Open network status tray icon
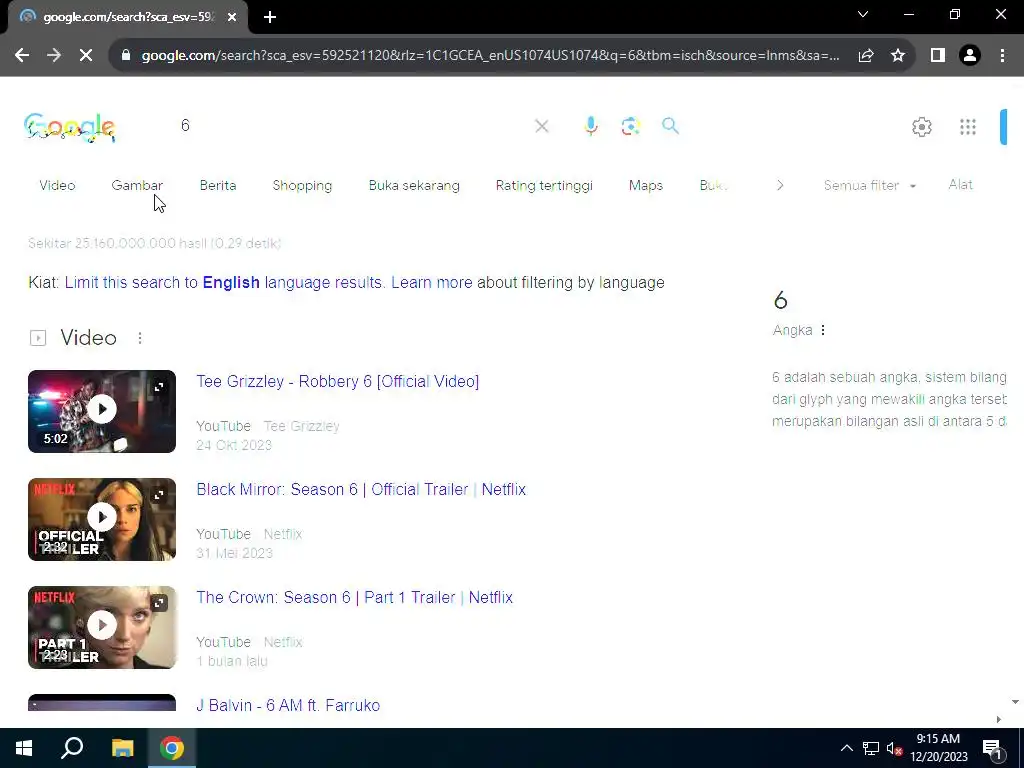 [871, 748]
